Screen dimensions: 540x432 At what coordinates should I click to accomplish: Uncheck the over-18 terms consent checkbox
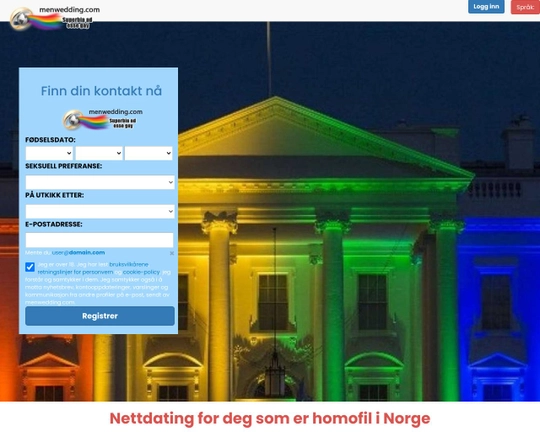click(30, 267)
